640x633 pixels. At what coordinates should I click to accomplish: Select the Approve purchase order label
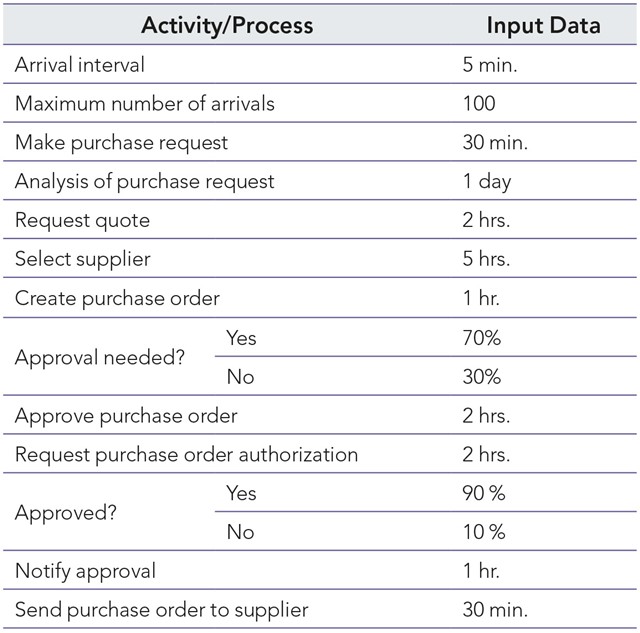click(x=126, y=415)
